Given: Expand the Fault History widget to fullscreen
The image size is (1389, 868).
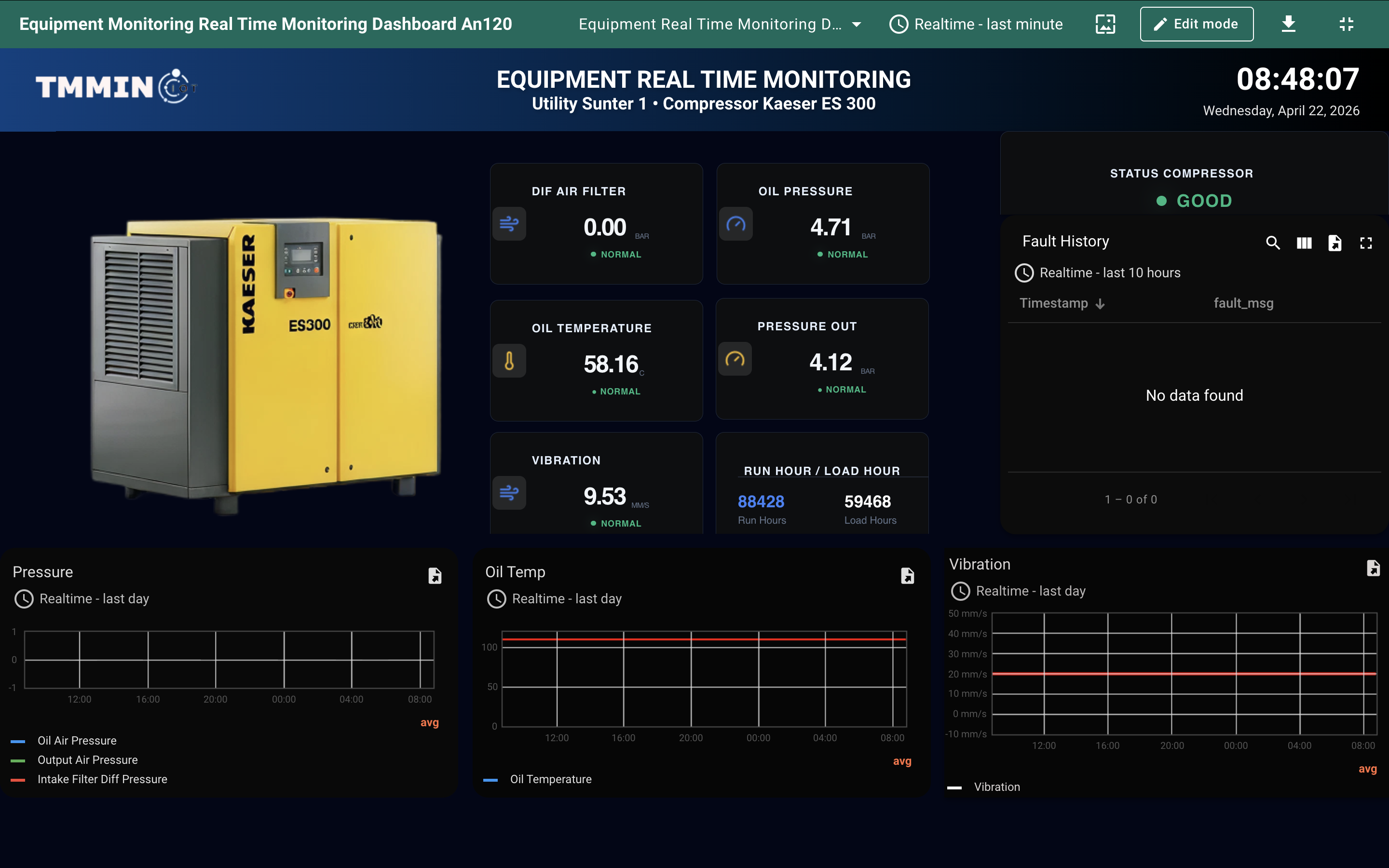Looking at the screenshot, I should [1365, 243].
